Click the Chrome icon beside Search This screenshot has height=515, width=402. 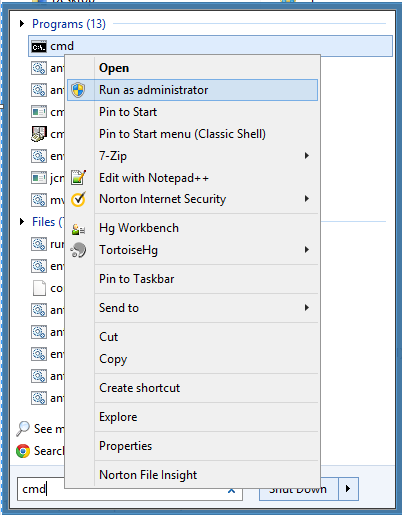coord(23,451)
